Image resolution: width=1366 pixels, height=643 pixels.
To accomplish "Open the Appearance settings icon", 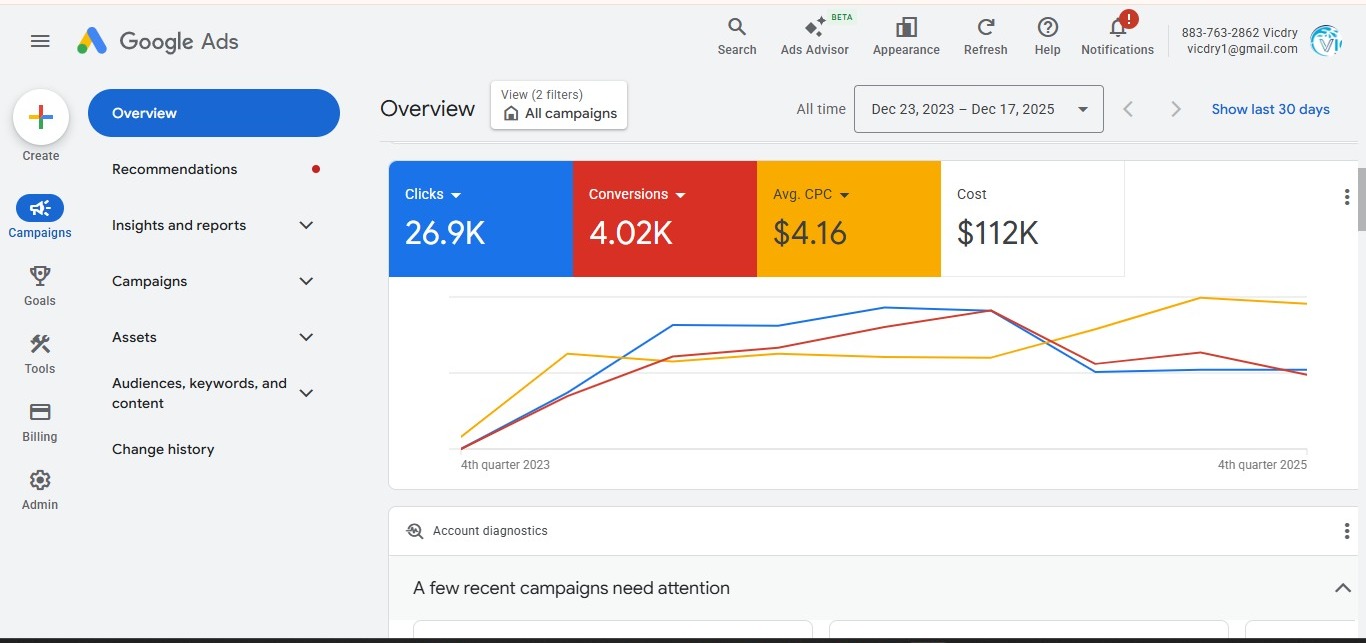I will coord(906,28).
